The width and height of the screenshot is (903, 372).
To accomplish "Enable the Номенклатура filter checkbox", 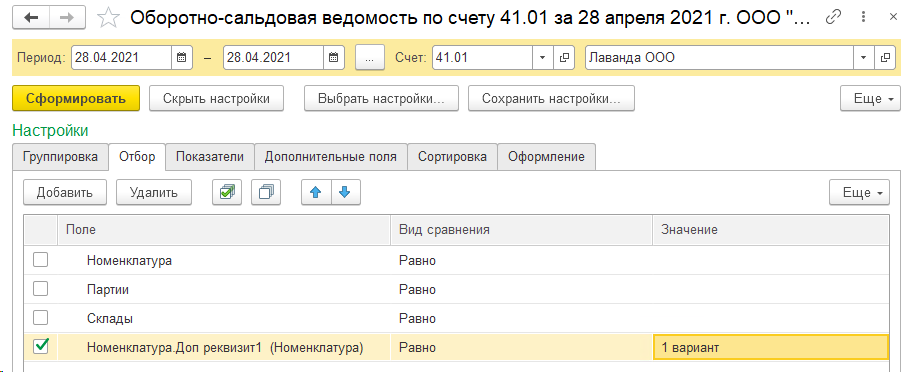I will pyautogui.click(x=41, y=260).
